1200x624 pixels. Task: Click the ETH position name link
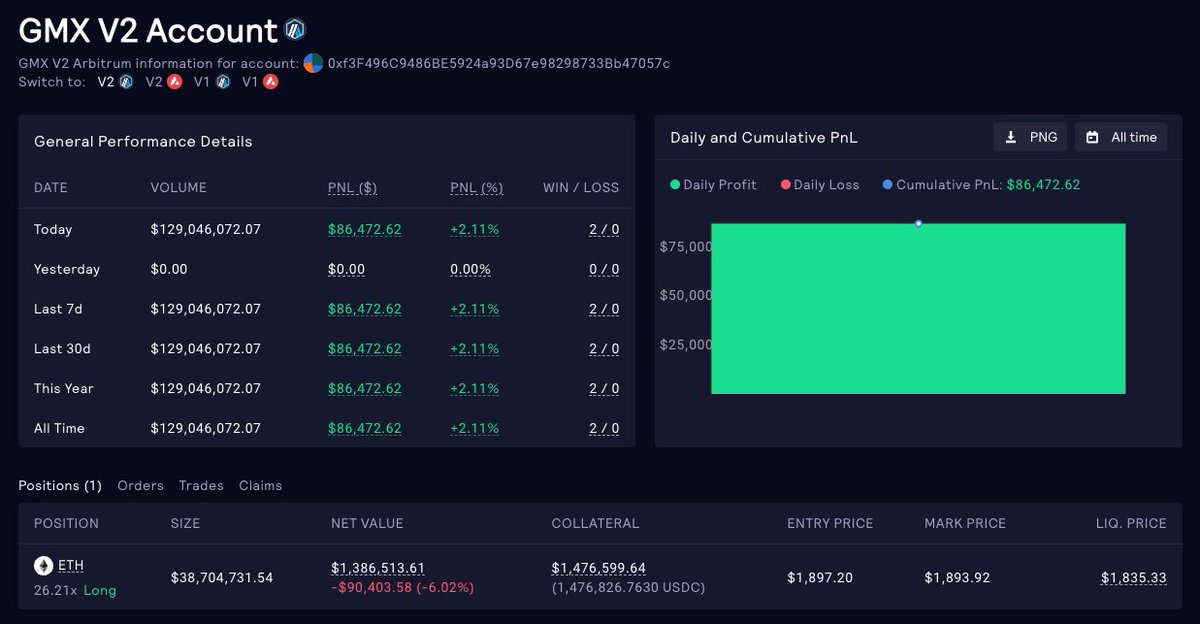71,565
